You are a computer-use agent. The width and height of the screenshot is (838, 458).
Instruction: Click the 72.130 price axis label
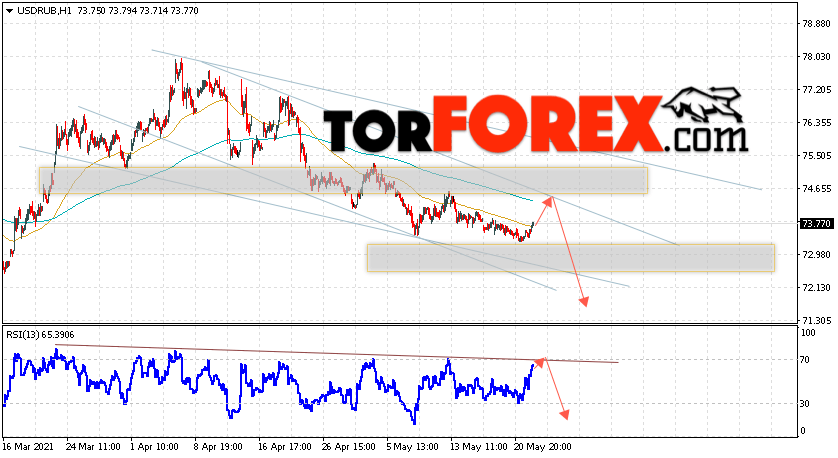point(816,288)
